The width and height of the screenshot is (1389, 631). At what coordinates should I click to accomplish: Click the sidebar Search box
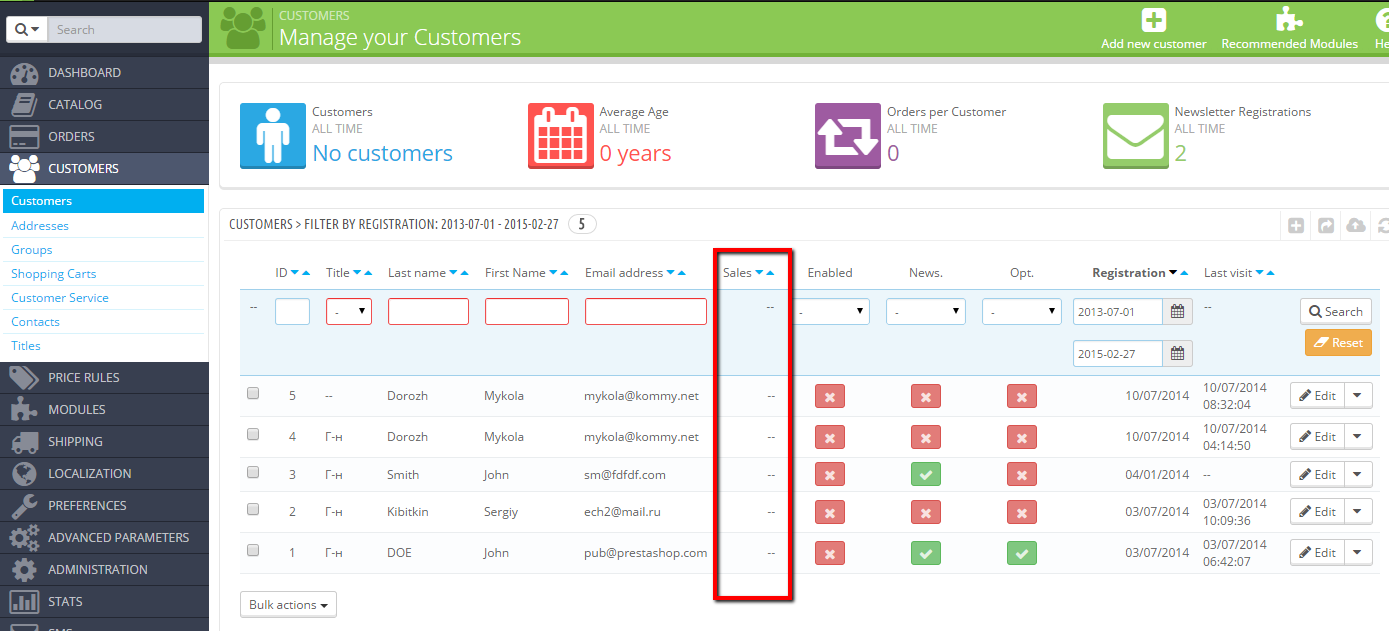pos(124,30)
